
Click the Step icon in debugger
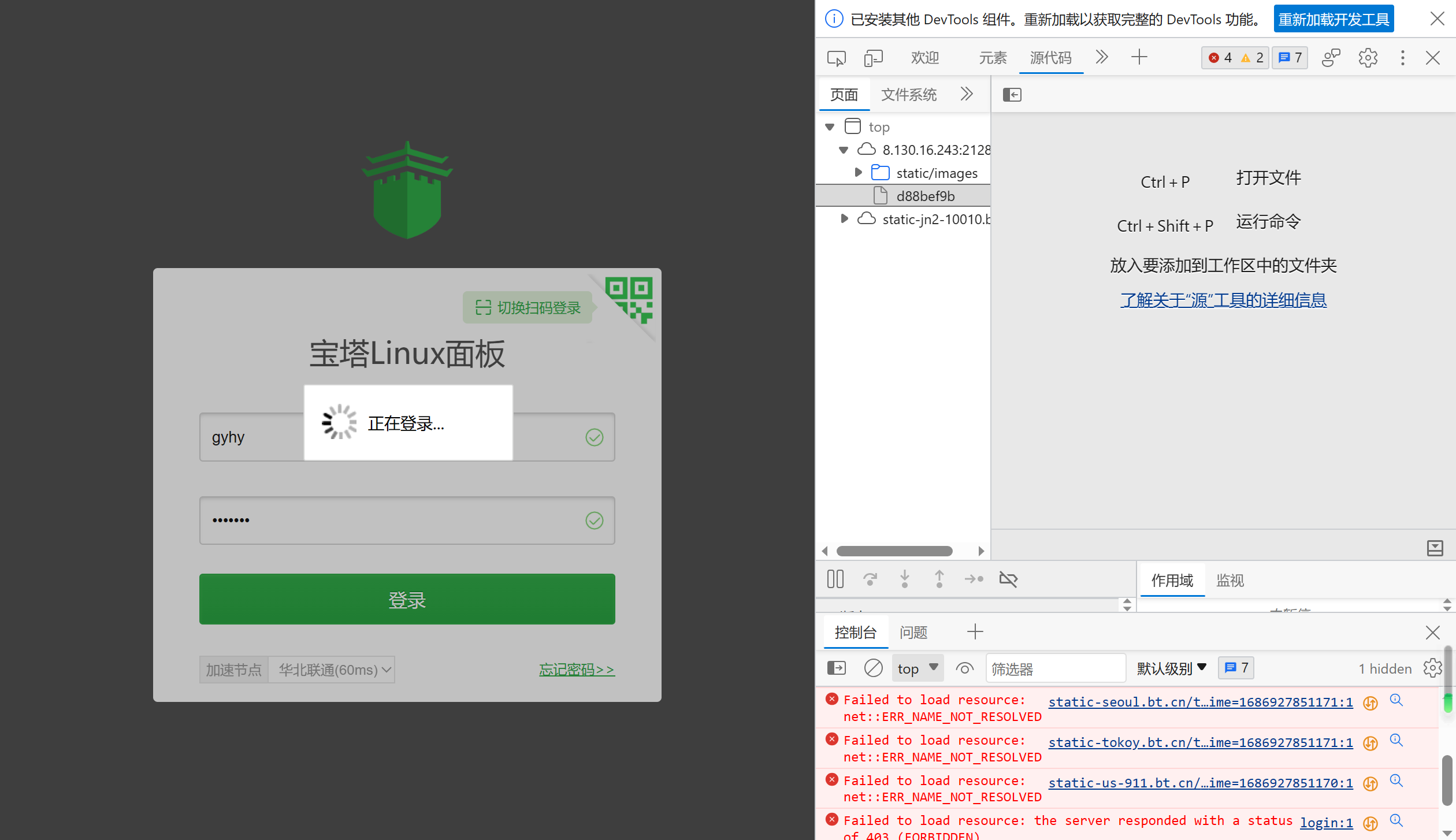pyautogui.click(x=974, y=579)
